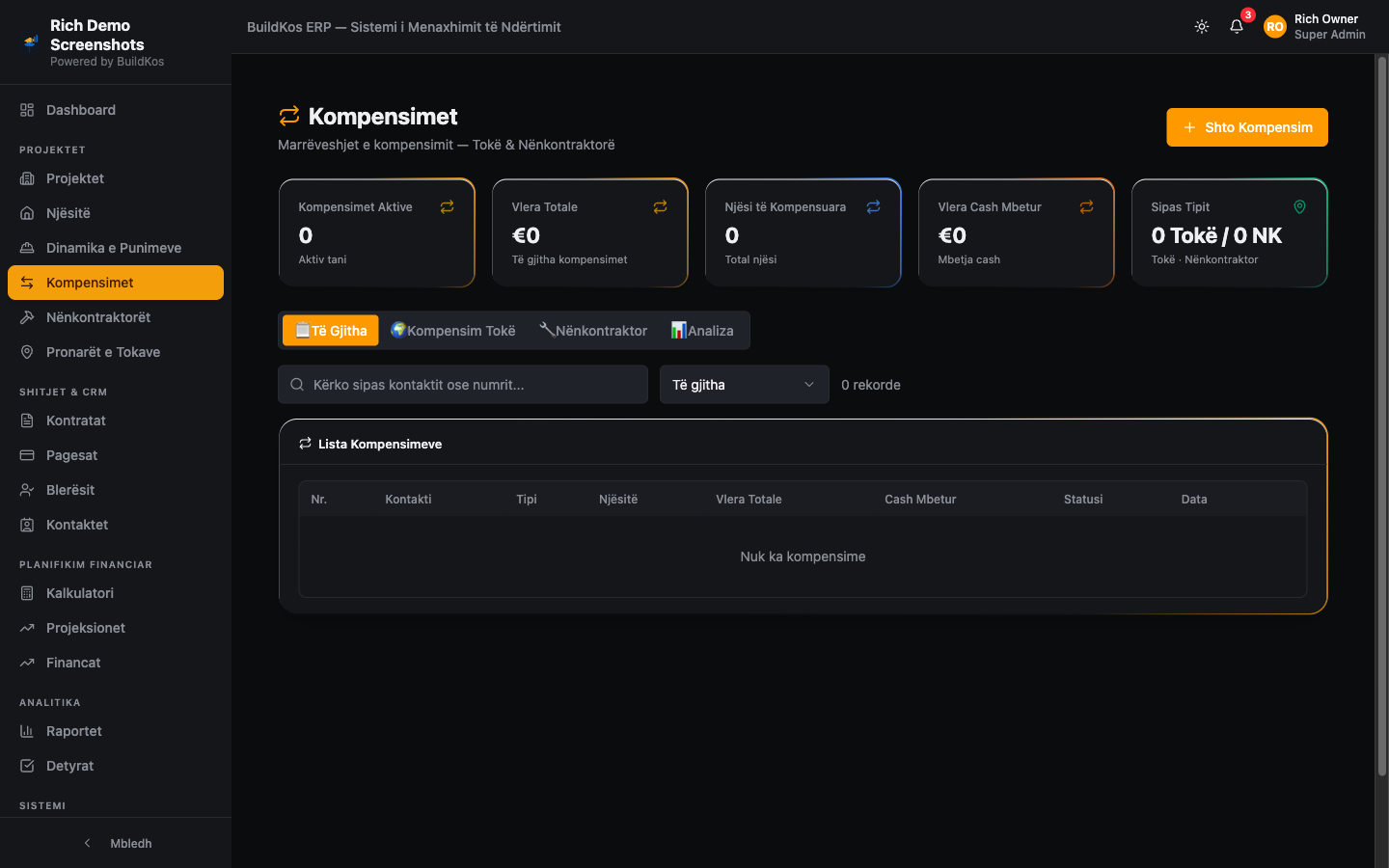Image resolution: width=1389 pixels, height=868 pixels.
Task: Click the Statusi column header
Action: tap(1083, 500)
